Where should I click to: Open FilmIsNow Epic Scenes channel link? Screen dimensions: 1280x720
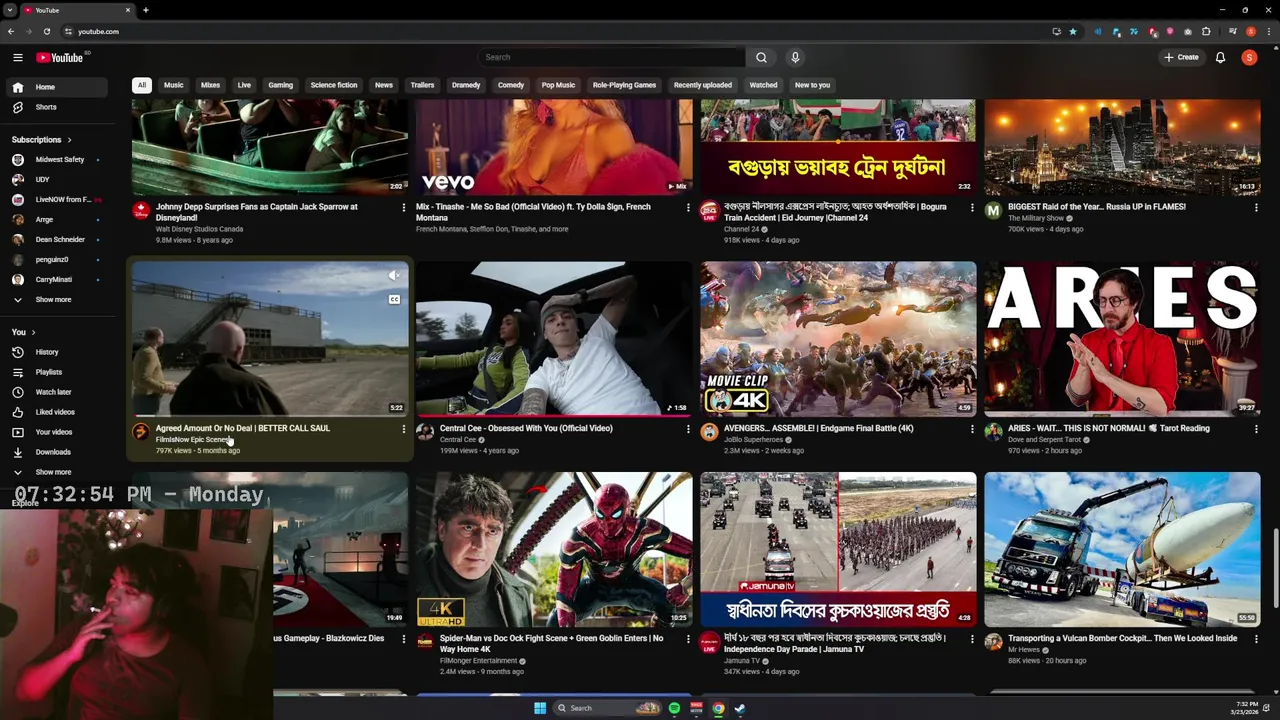(194, 440)
